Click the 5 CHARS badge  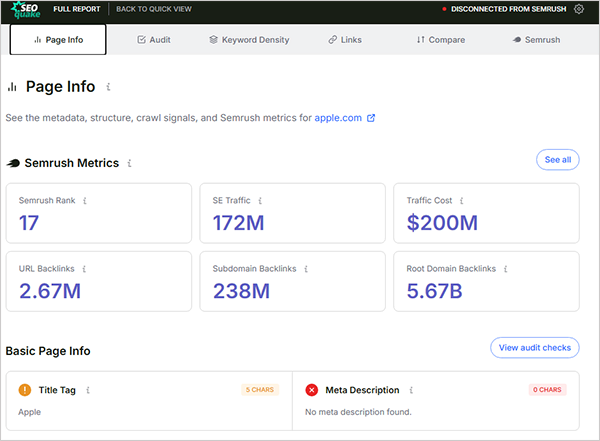pos(260,390)
